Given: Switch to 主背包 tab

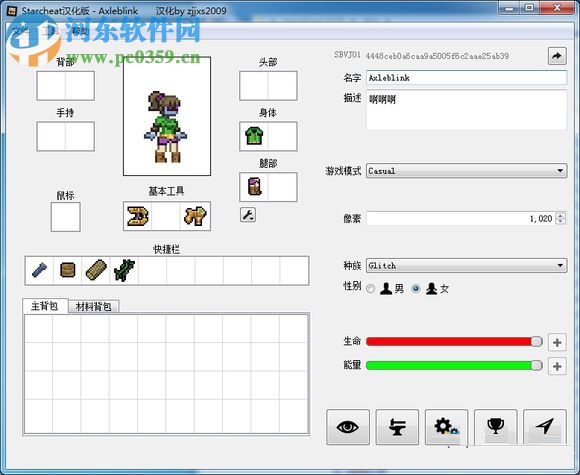Looking at the screenshot, I should [x=45, y=306].
